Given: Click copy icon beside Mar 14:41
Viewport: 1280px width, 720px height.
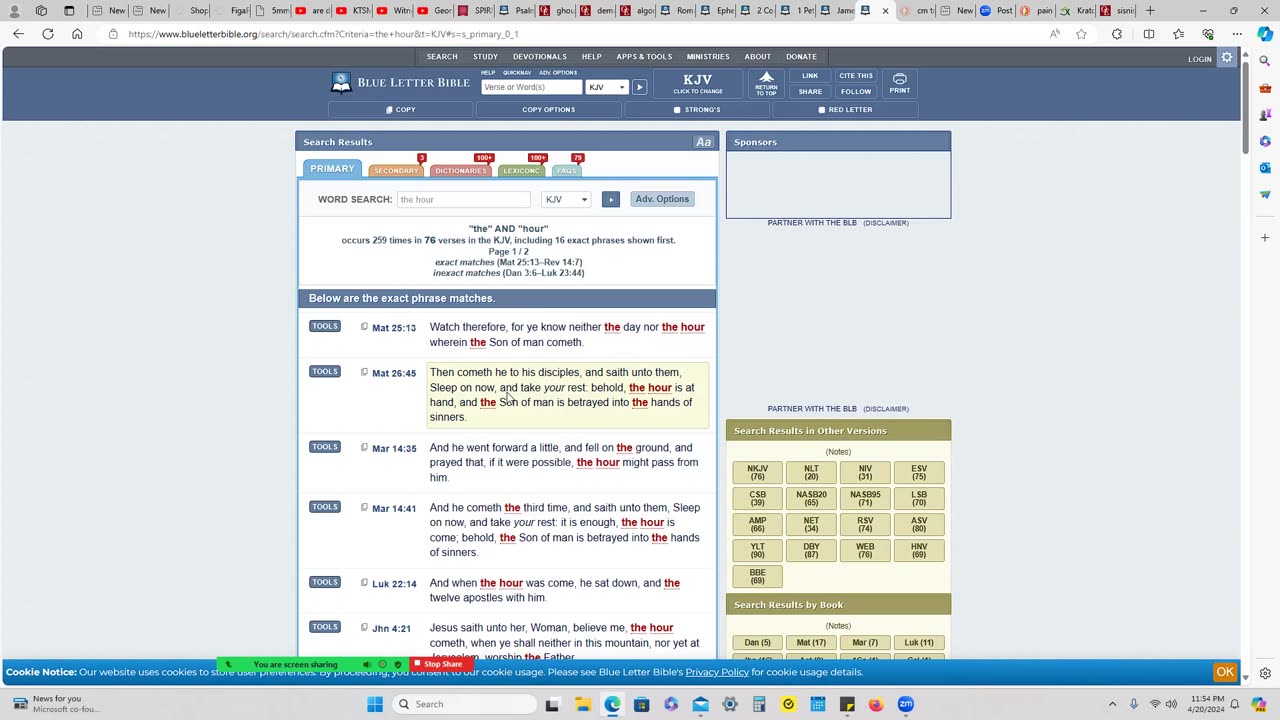Looking at the screenshot, I should click(364, 507).
